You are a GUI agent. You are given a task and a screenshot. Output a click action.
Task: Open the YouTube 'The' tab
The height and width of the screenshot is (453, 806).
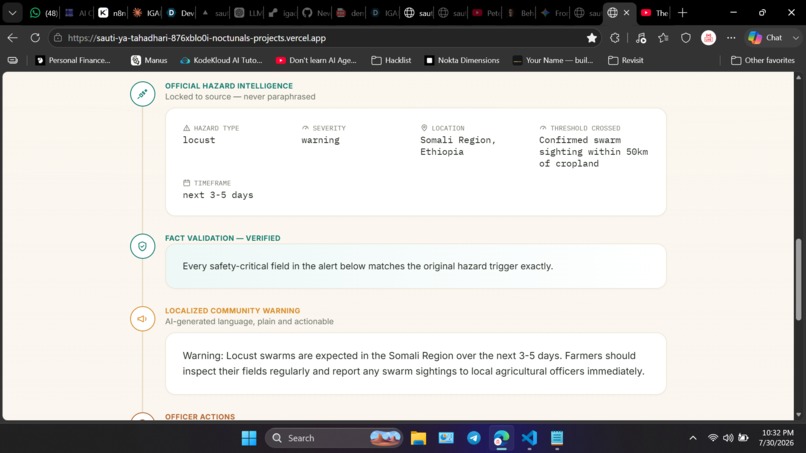(x=654, y=13)
